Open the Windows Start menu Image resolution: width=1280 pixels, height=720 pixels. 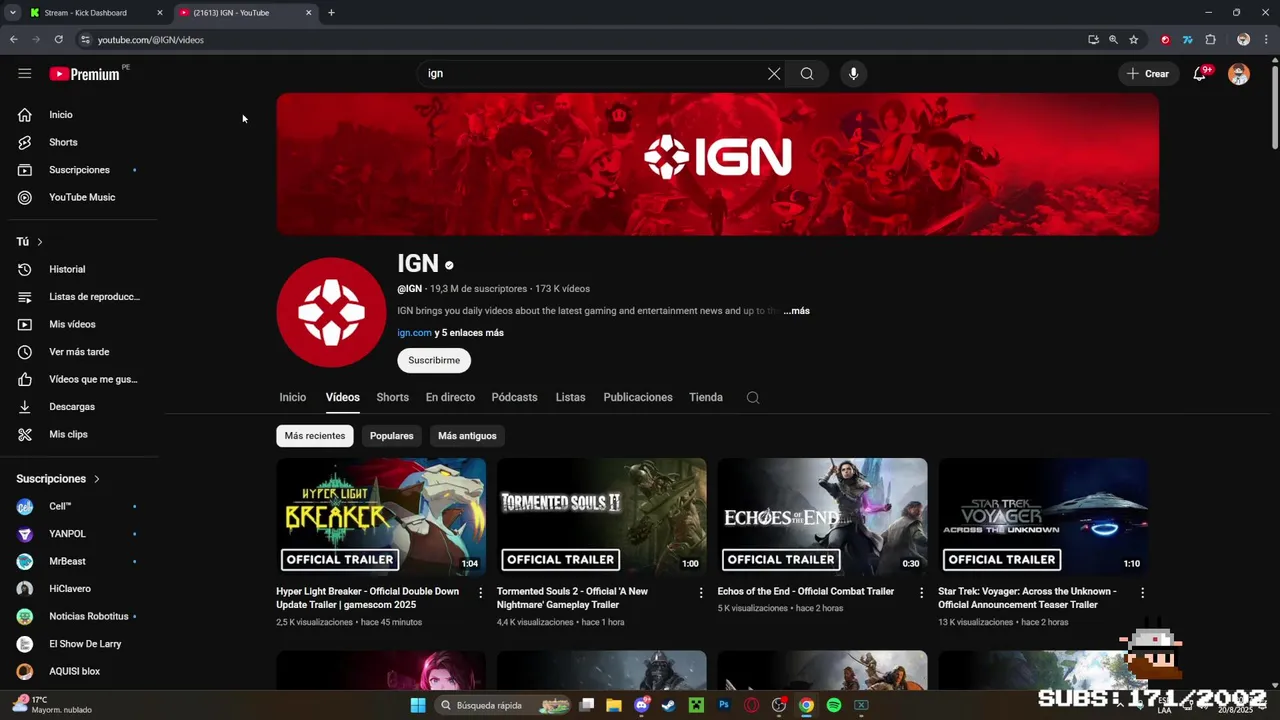pos(418,705)
